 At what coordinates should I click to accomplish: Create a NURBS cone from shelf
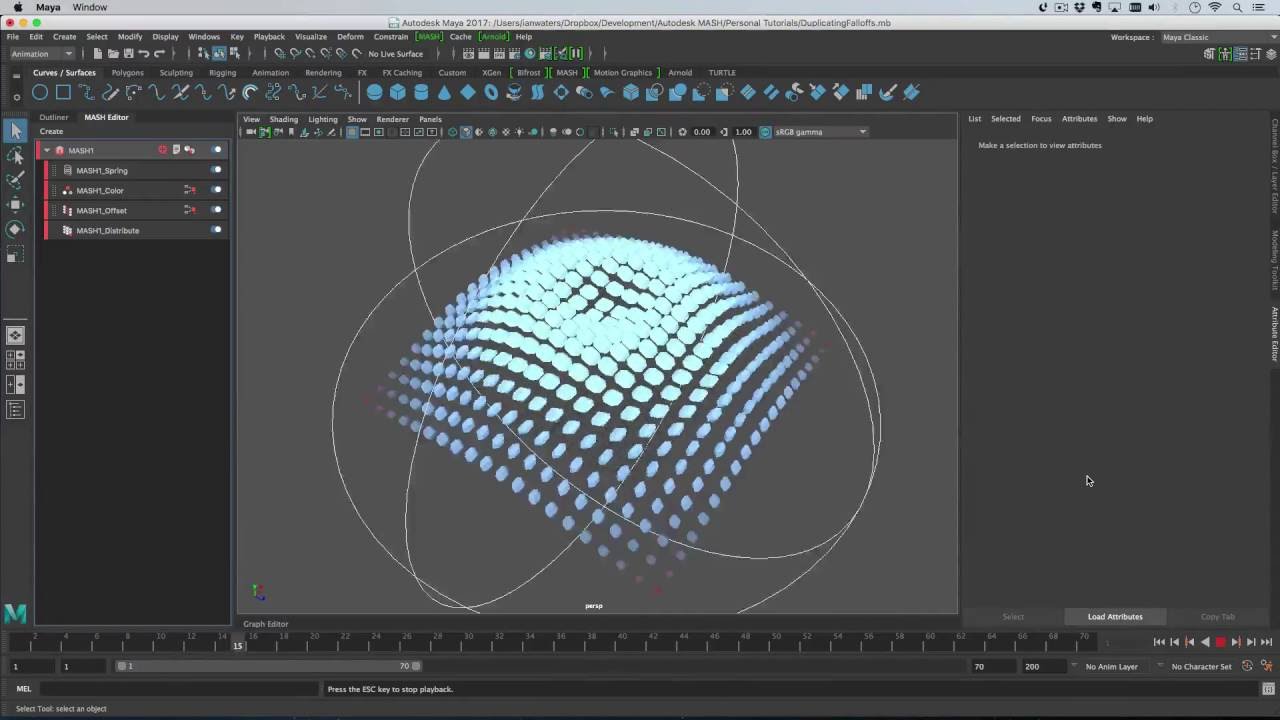point(444,92)
